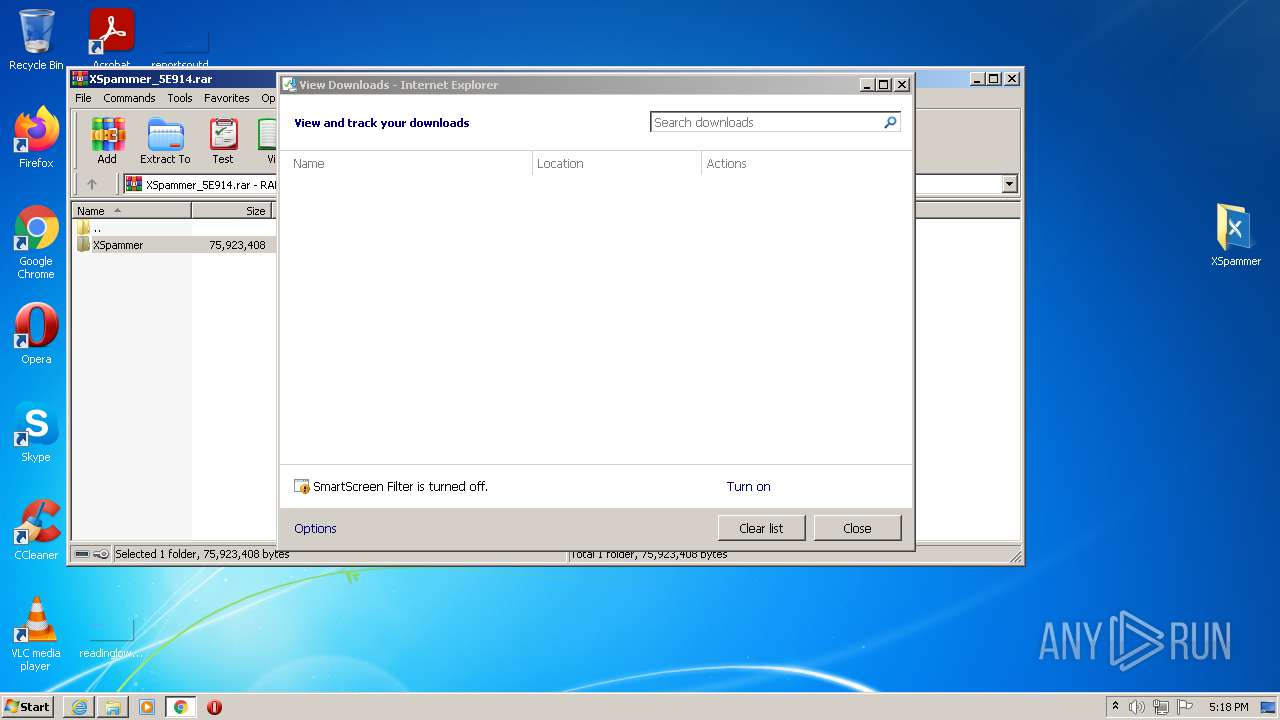
Task: Open the WinRAR Favorites menu
Action: (227, 98)
